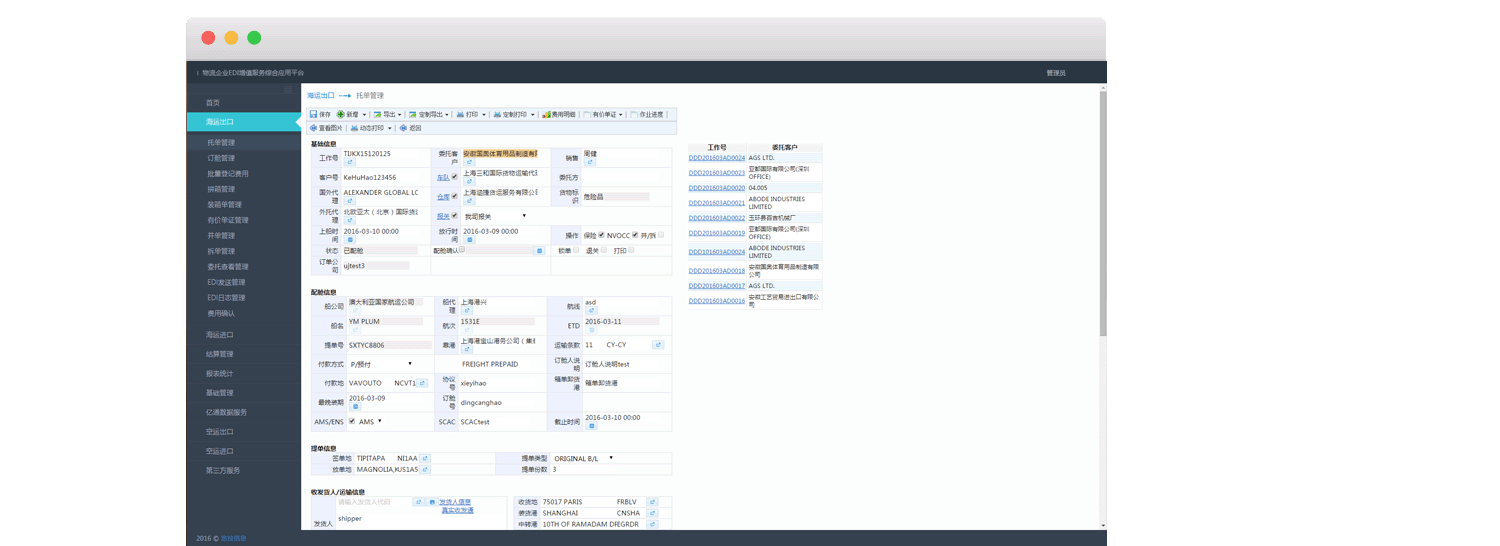The width and height of the screenshot is (1500, 546).
Task: Open EDI发送管理 in the sidebar
Action: (226, 282)
